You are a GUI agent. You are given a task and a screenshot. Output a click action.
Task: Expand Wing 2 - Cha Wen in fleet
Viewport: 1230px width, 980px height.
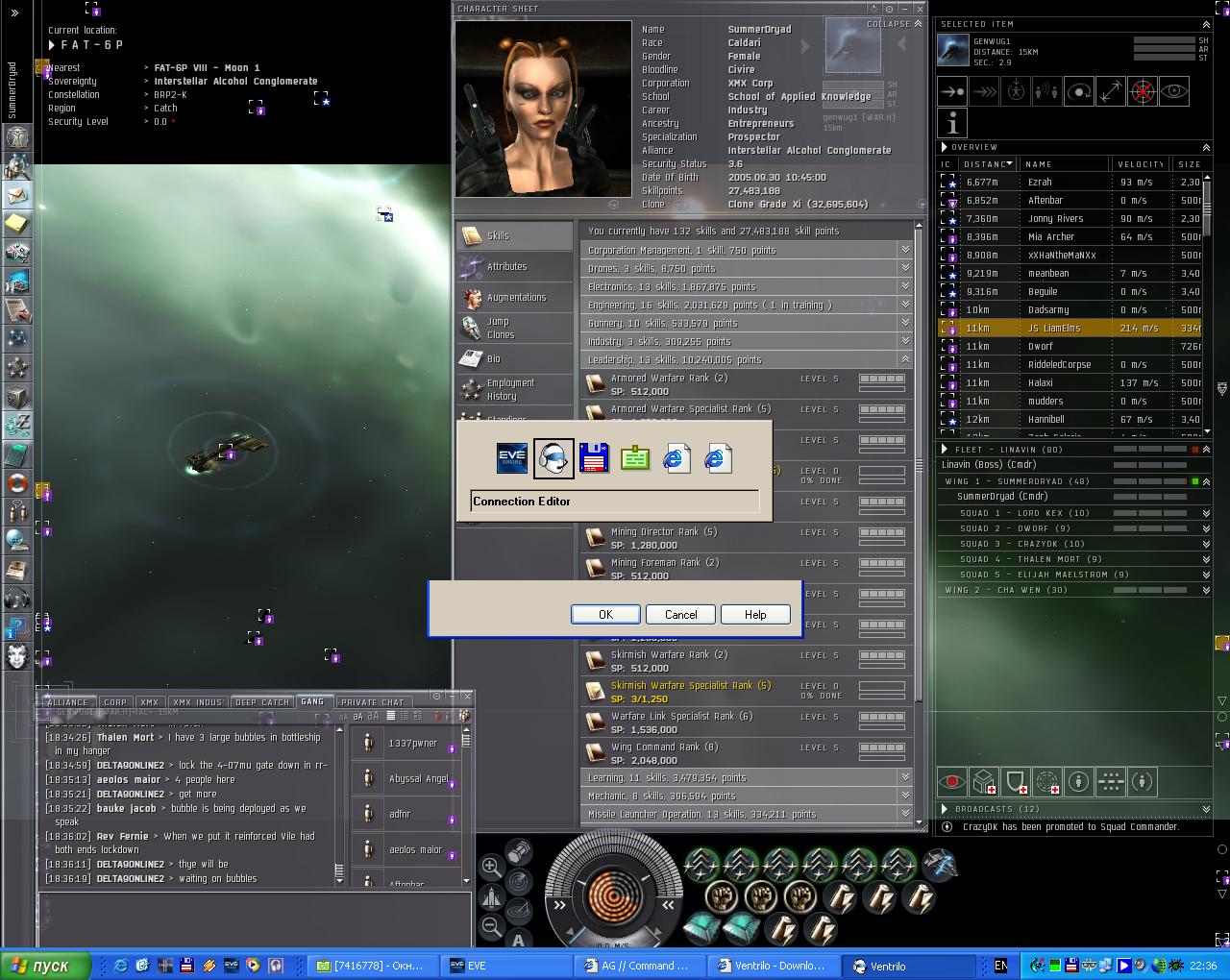pyautogui.click(x=1206, y=590)
